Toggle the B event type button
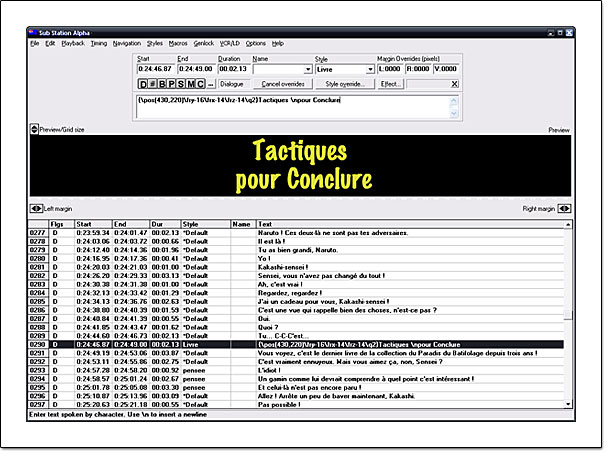 164,84
